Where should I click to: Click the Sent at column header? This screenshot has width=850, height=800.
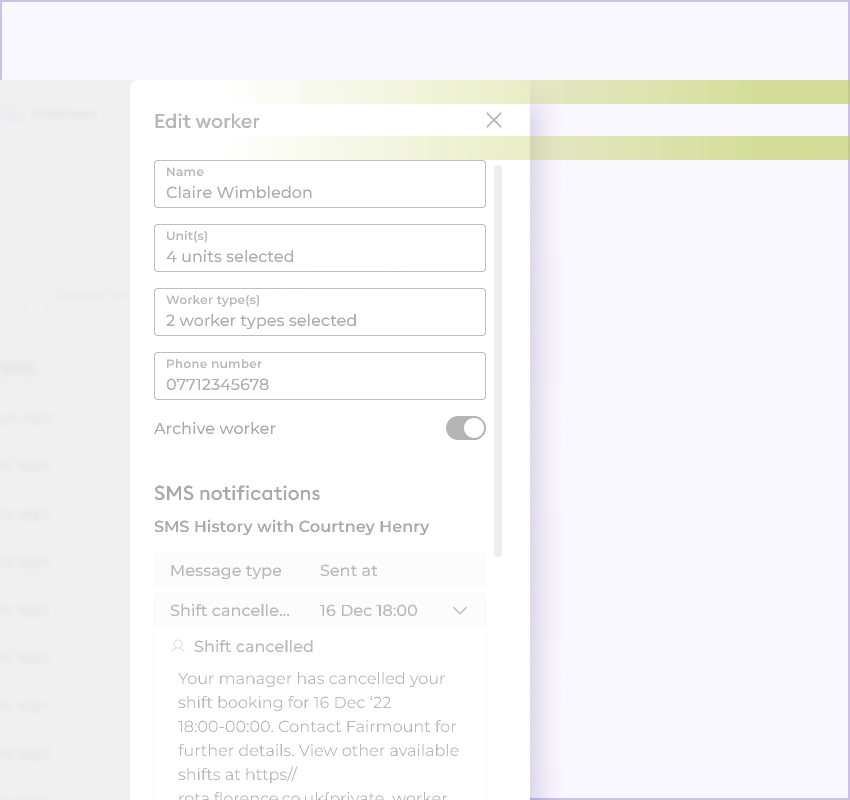[349, 570]
